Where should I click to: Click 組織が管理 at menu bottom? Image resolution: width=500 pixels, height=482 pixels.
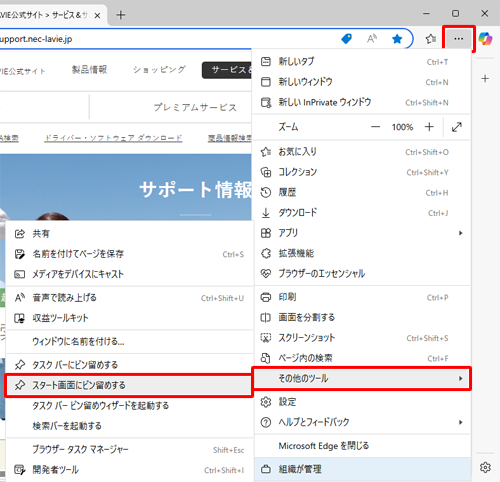click(x=362, y=469)
